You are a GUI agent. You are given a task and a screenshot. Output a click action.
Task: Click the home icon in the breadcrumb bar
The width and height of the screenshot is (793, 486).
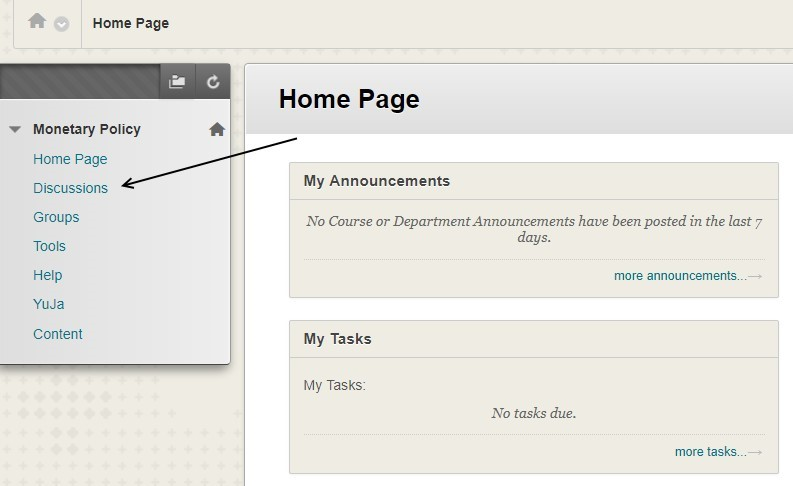(x=37, y=21)
